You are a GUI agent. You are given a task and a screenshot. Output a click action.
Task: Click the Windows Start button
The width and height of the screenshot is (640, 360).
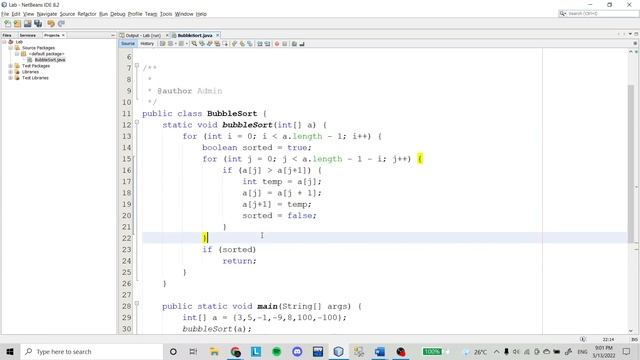tap(10, 351)
